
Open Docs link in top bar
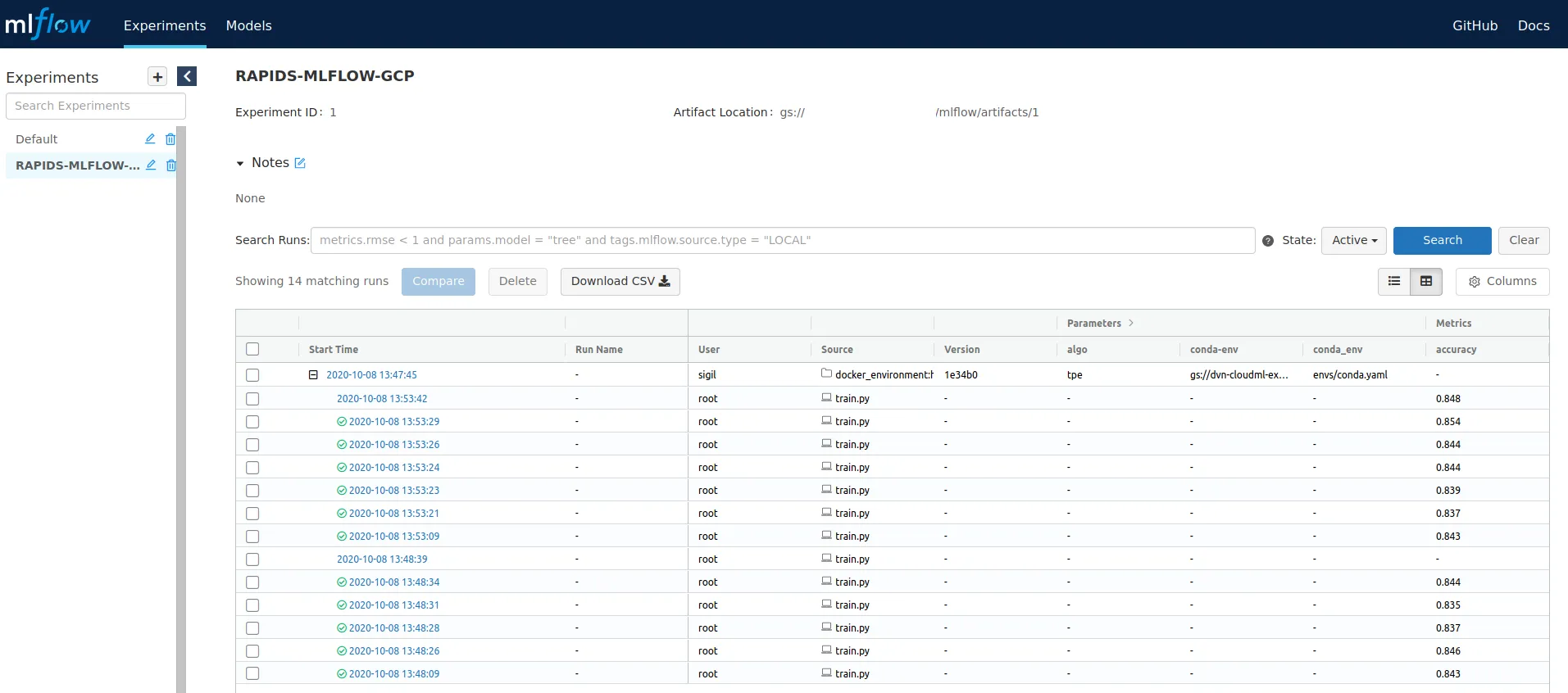pos(1534,25)
